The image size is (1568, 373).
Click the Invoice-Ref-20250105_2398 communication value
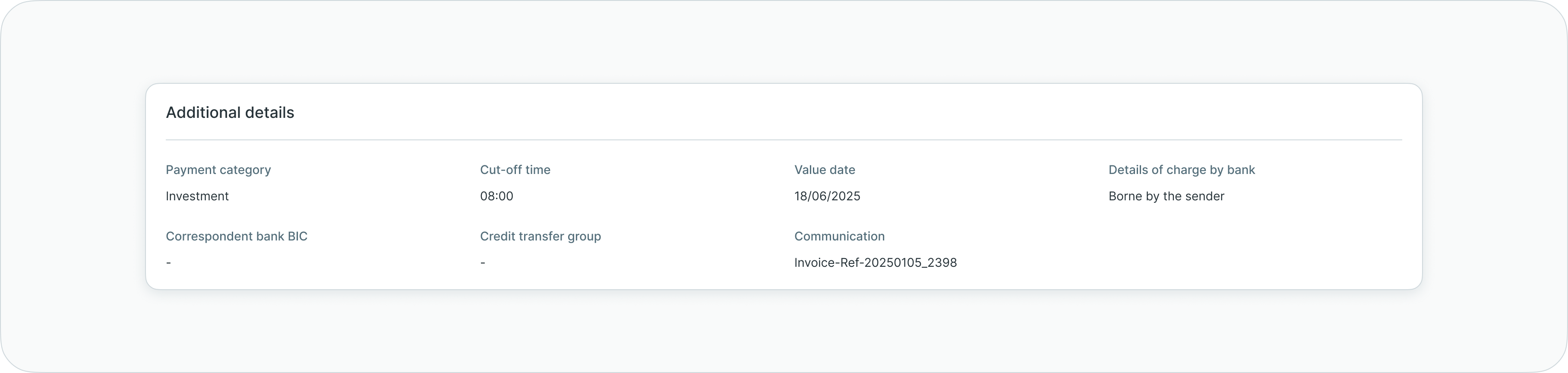click(875, 263)
